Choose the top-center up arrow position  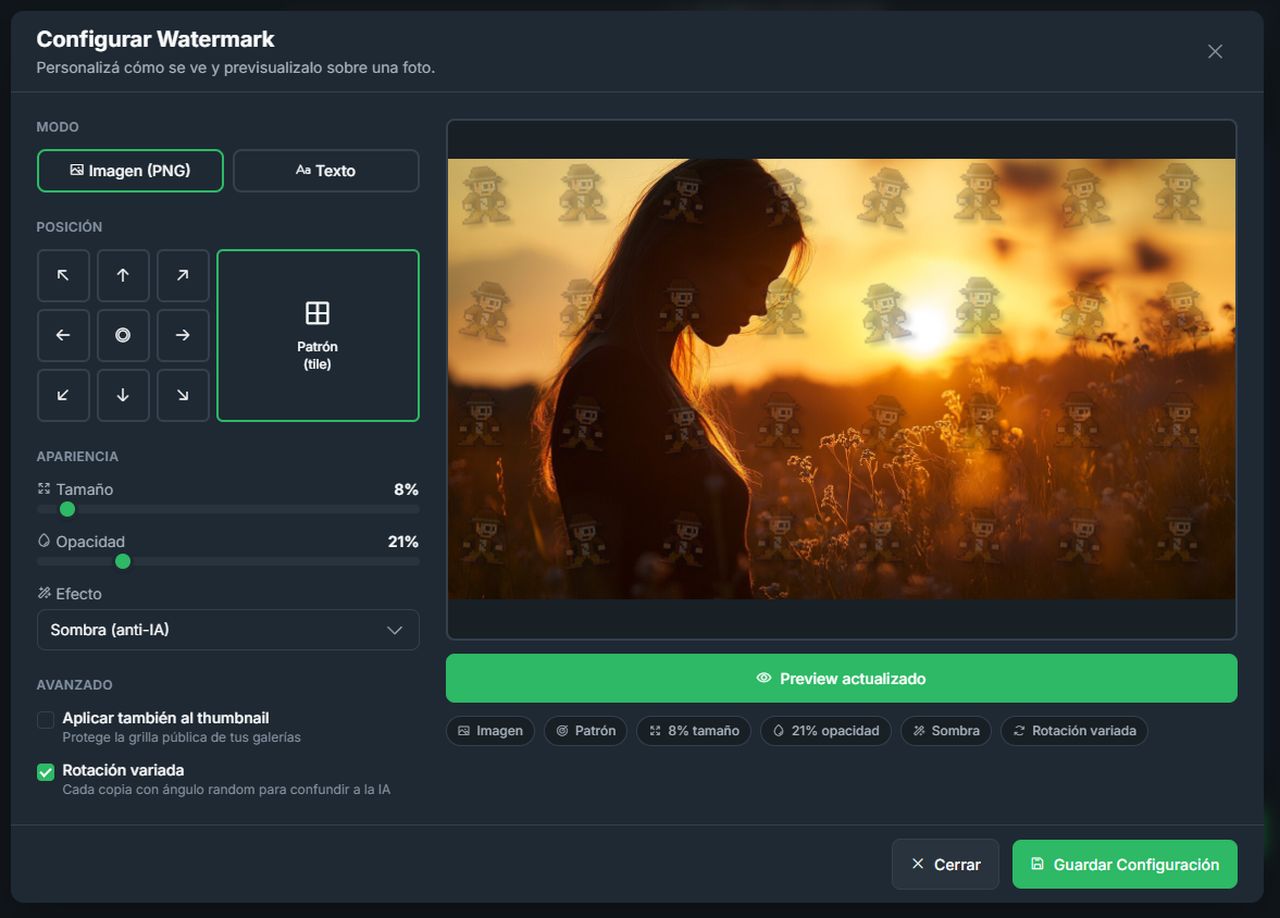(123, 276)
